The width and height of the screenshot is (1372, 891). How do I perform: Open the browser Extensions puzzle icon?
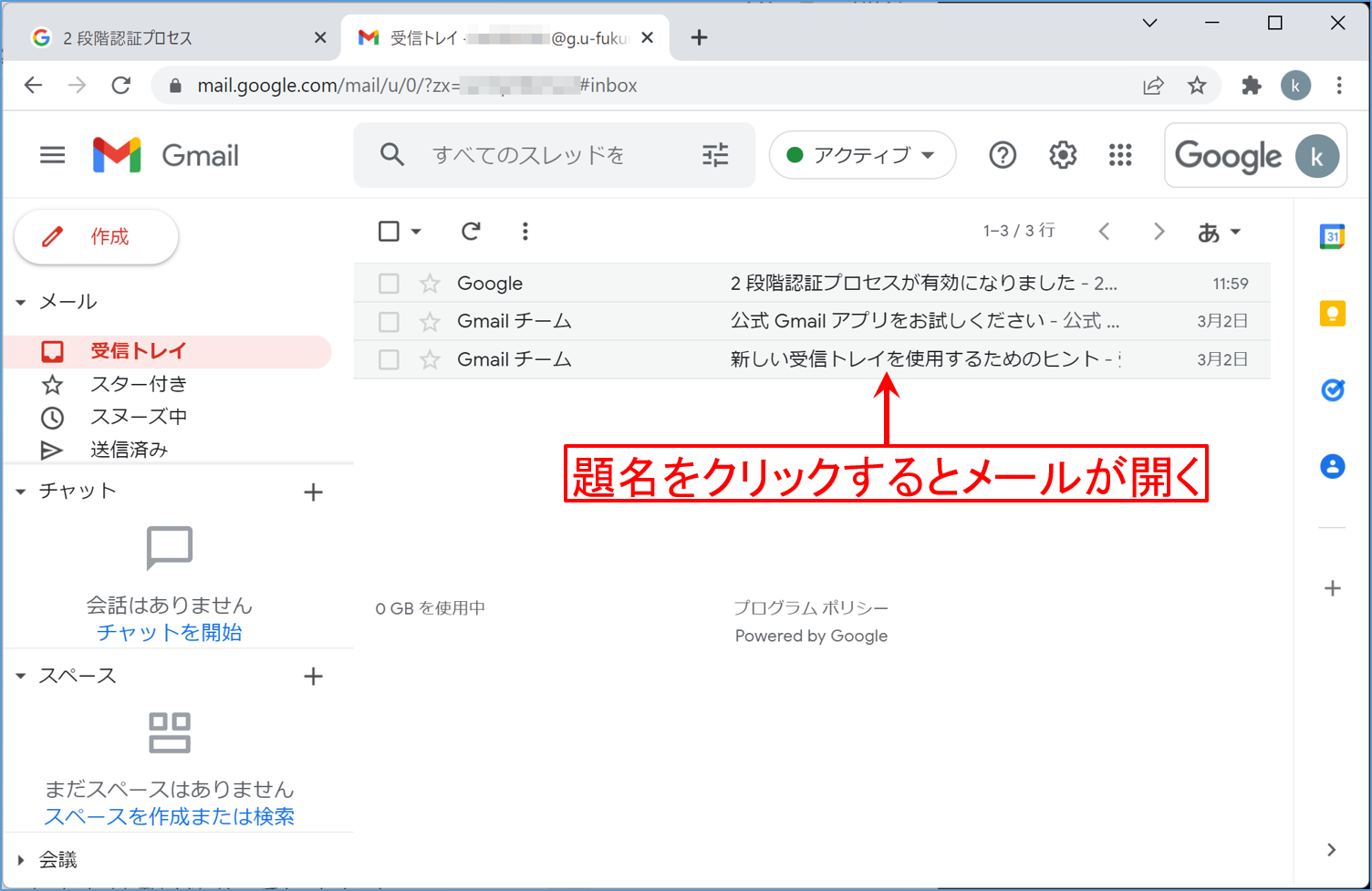(1252, 86)
